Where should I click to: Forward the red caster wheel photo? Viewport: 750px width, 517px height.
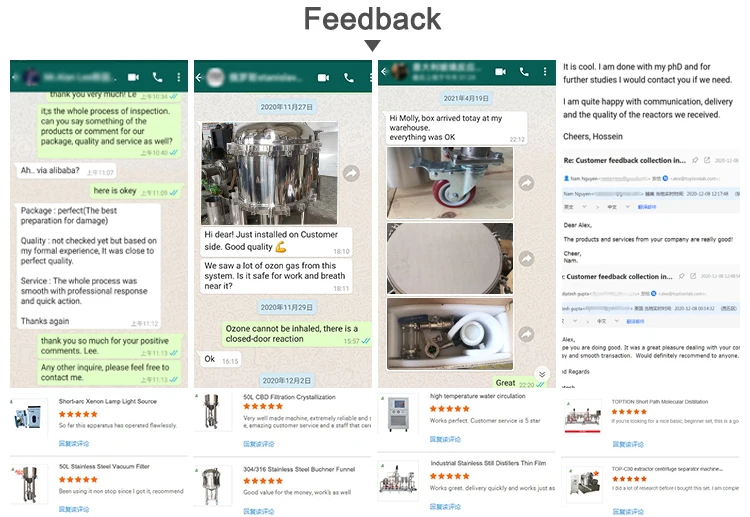point(527,183)
